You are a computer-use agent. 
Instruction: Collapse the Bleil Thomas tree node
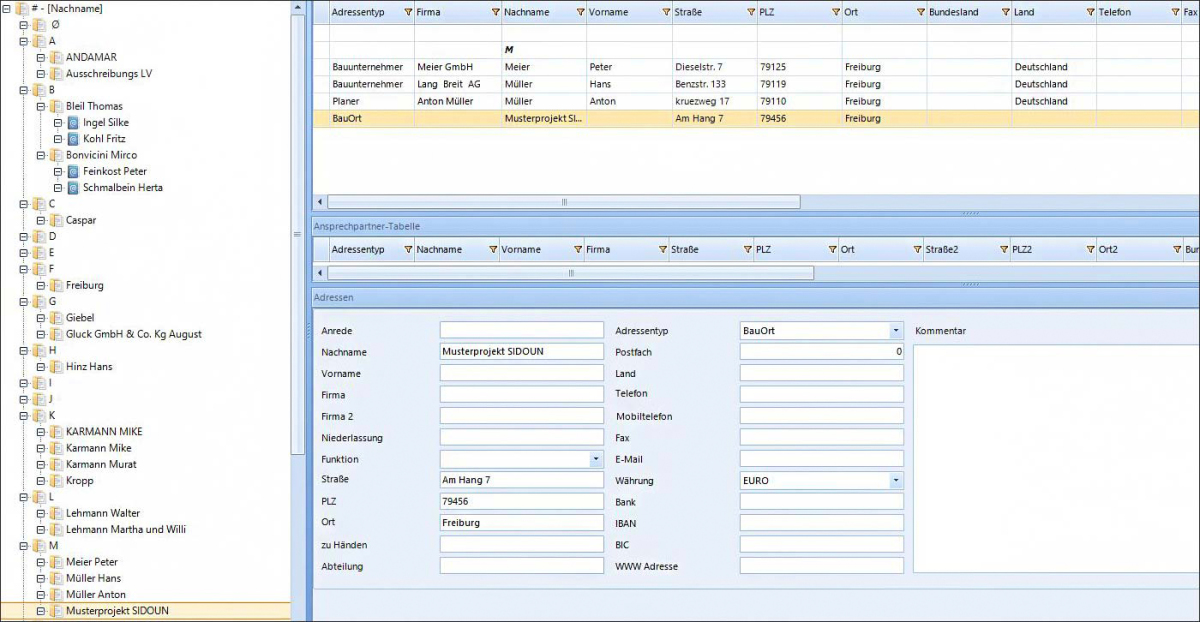[x=41, y=106]
